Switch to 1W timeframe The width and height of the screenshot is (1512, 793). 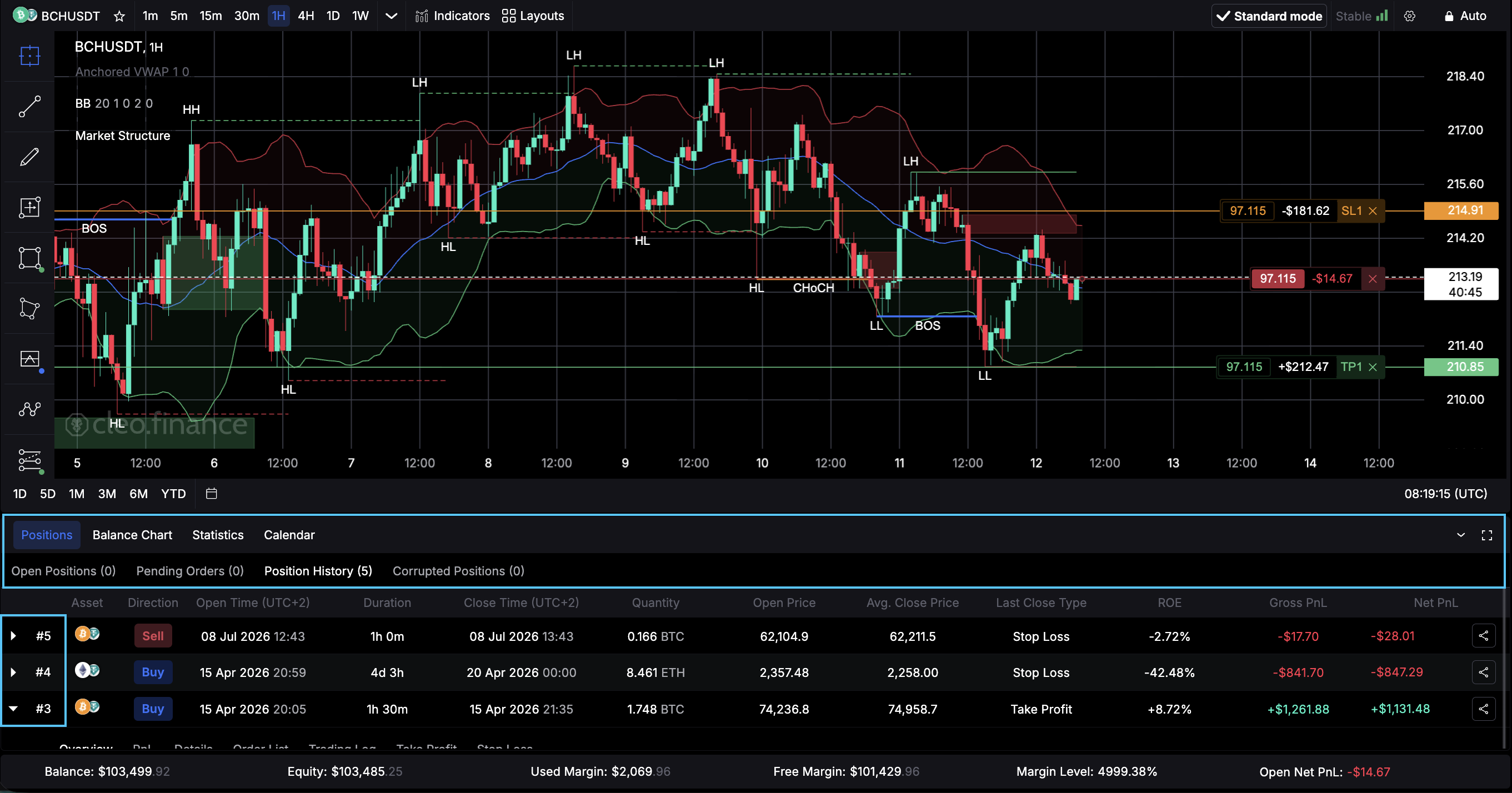361,16
